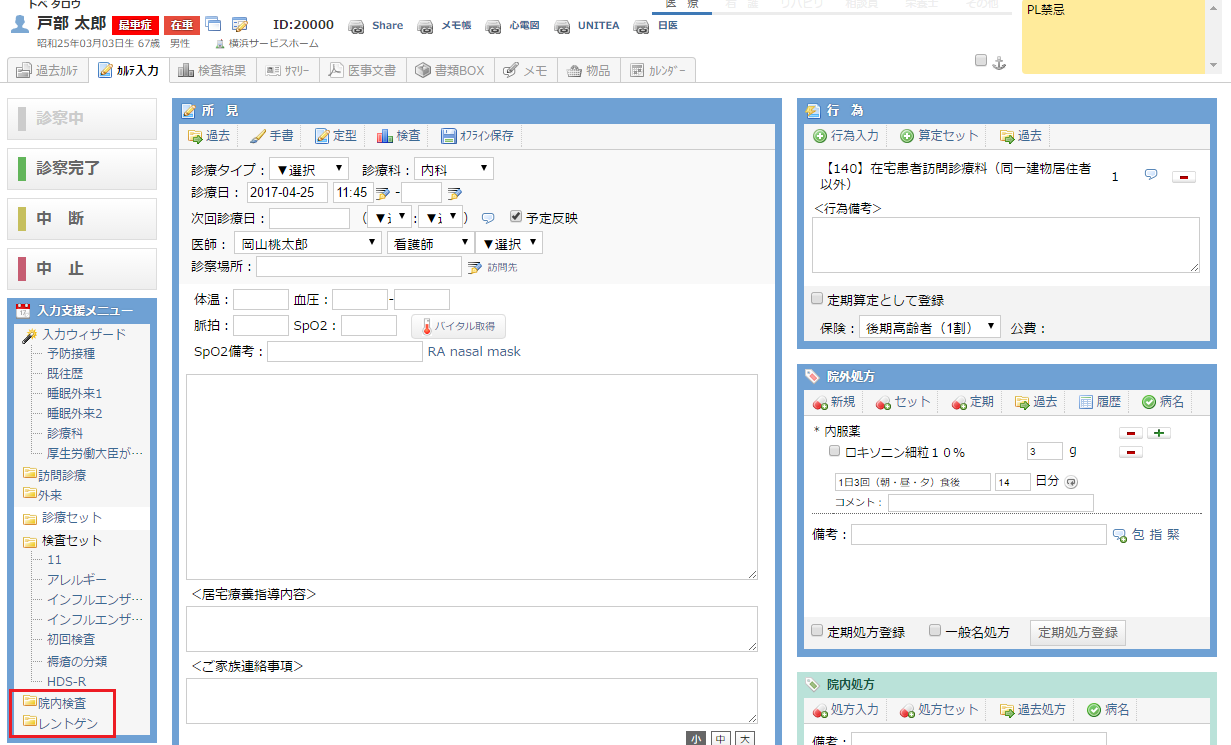Click the 中断 button
Screen dimensions: 1231x745
pyautogui.click(x=82, y=219)
